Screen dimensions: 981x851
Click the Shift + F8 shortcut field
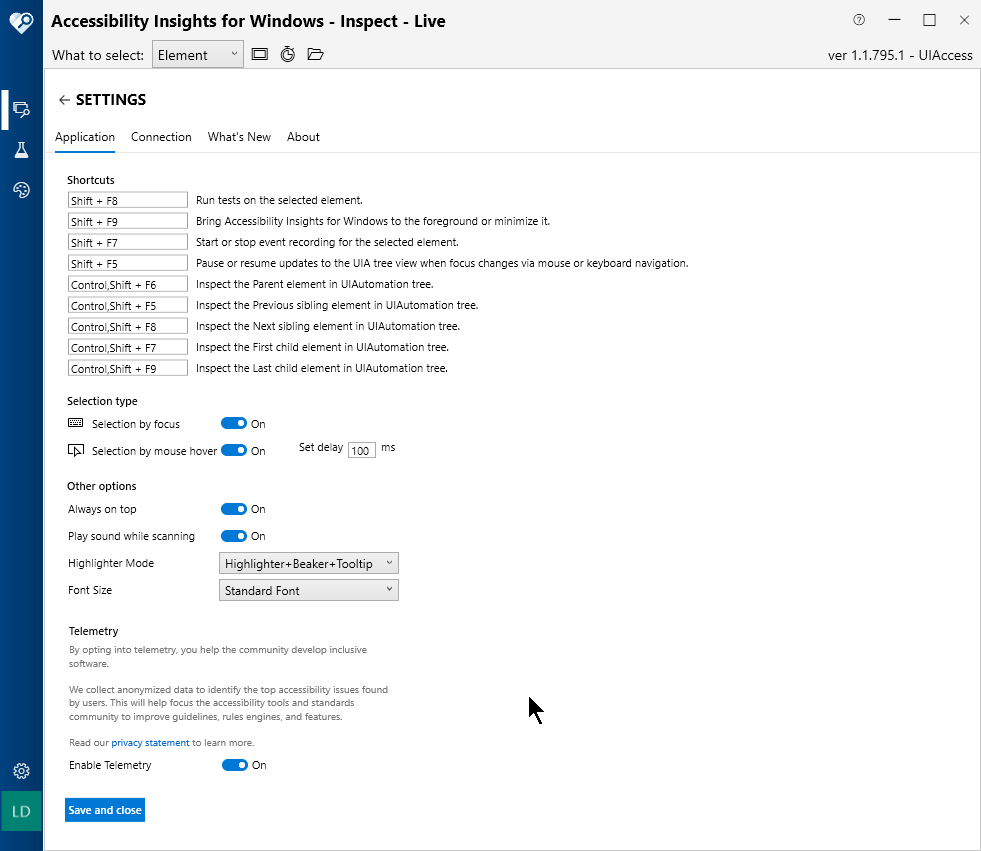pos(128,200)
